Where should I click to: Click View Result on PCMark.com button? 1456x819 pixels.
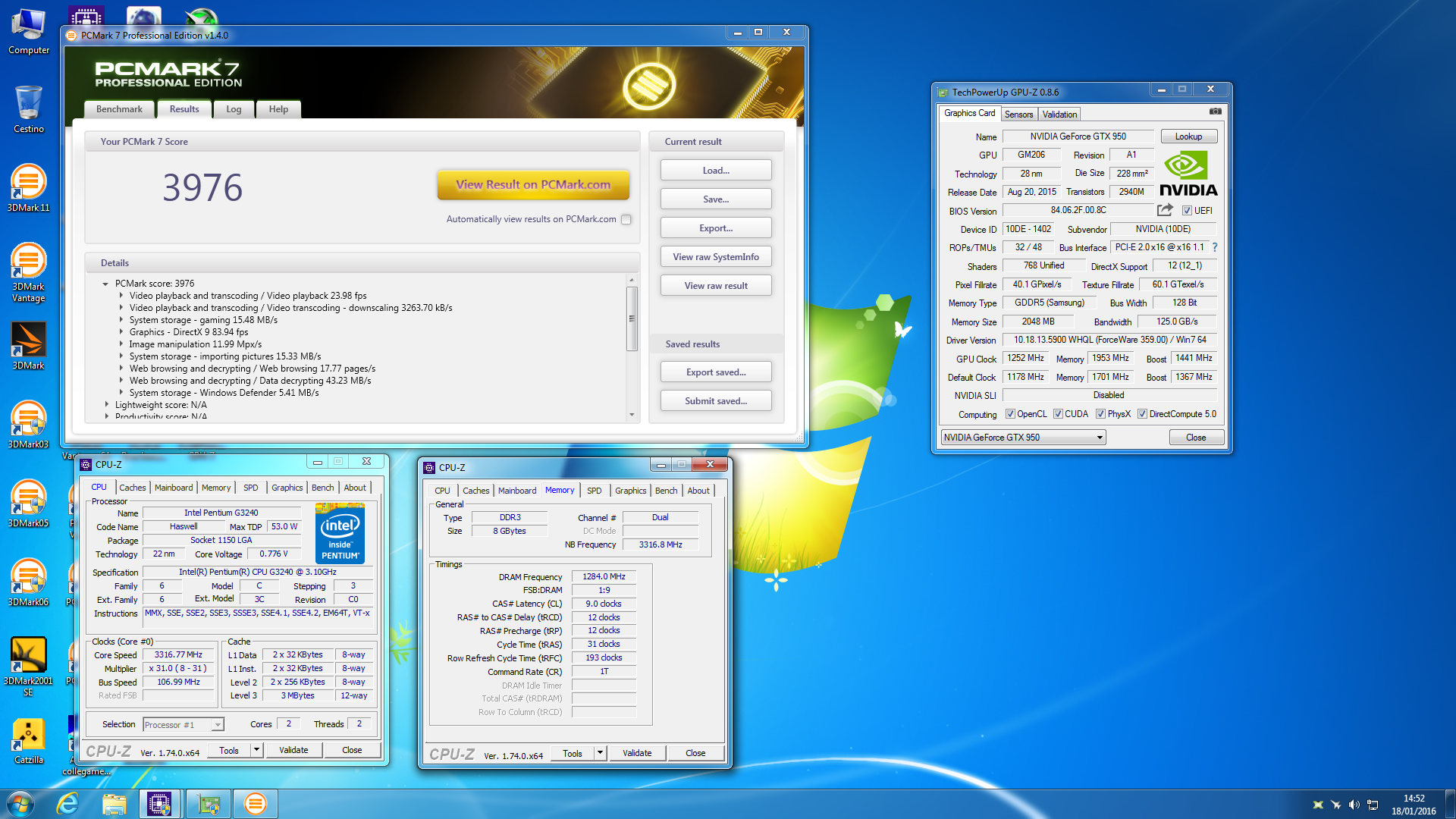coord(533,184)
